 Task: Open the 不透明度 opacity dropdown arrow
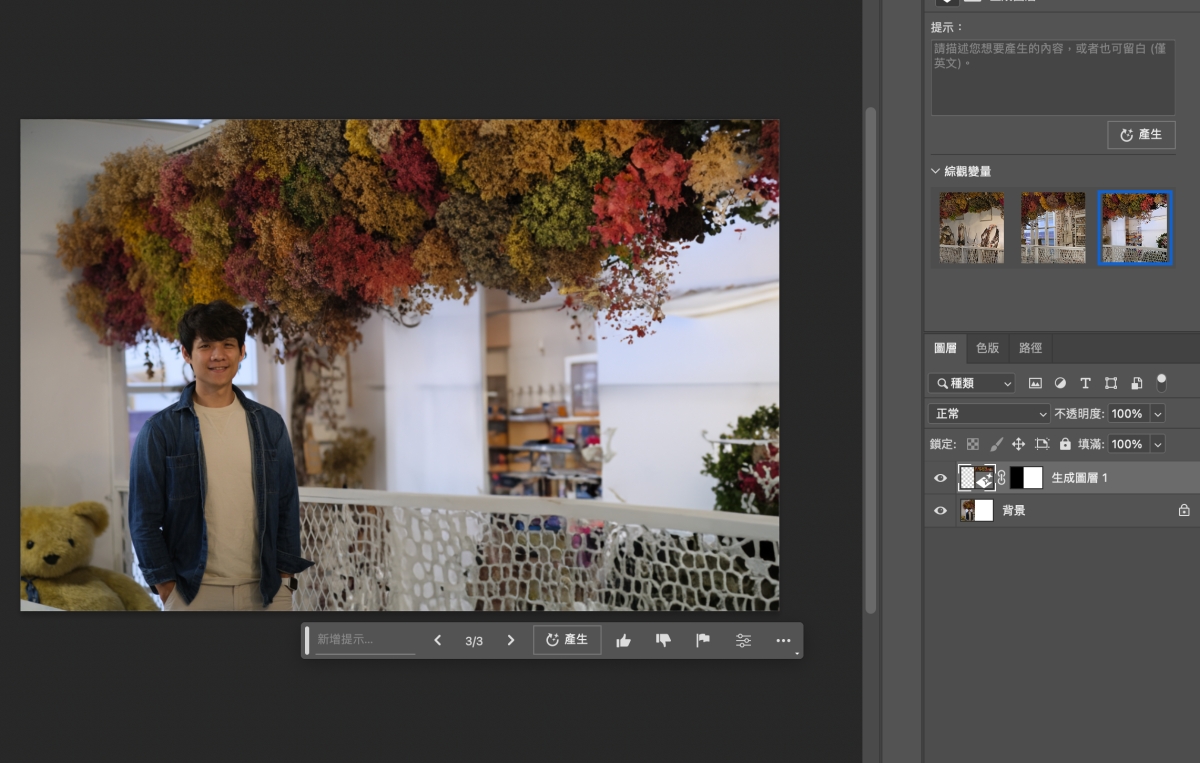(x=1158, y=414)
